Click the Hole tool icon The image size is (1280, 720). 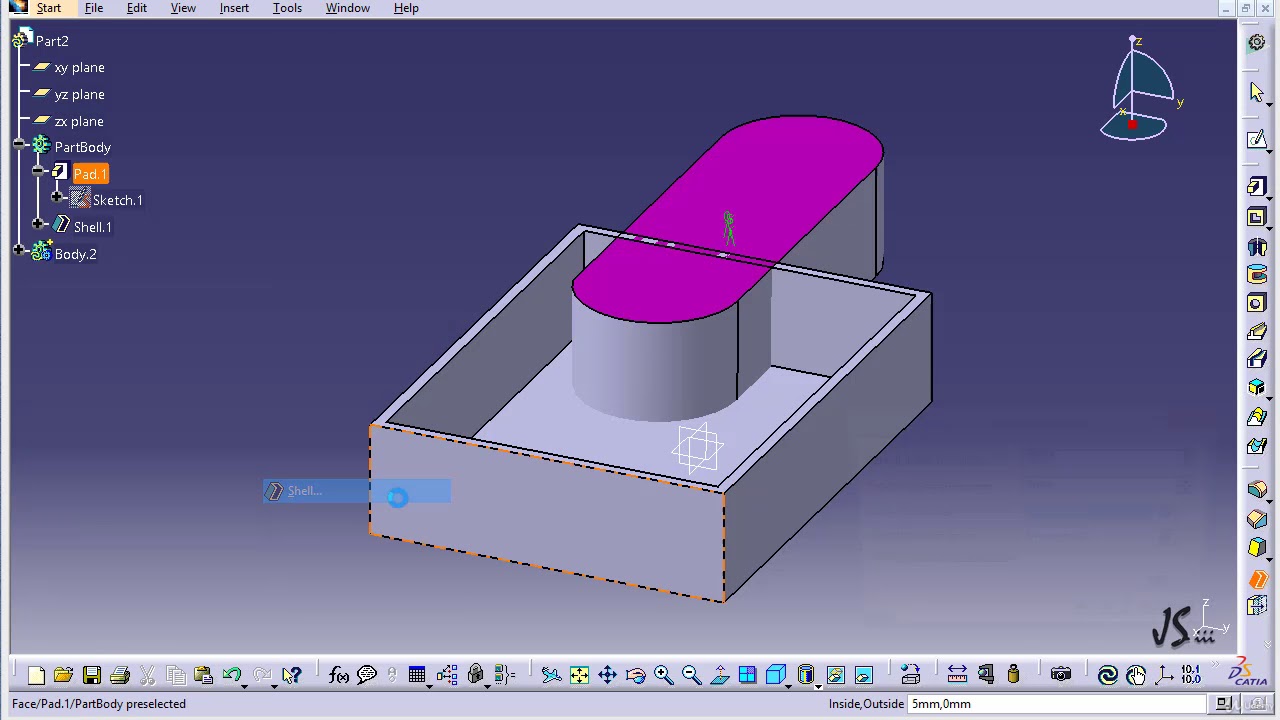coord(1257,303)
